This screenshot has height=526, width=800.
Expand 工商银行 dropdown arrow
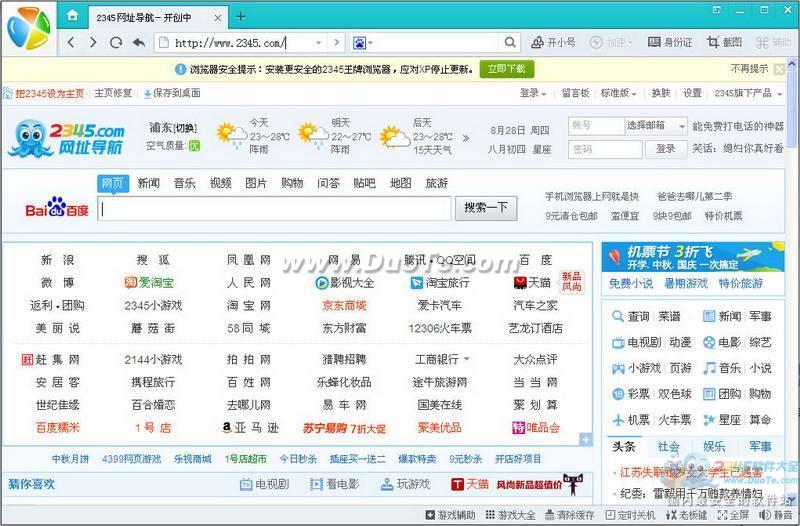click(x=466, y=359)
